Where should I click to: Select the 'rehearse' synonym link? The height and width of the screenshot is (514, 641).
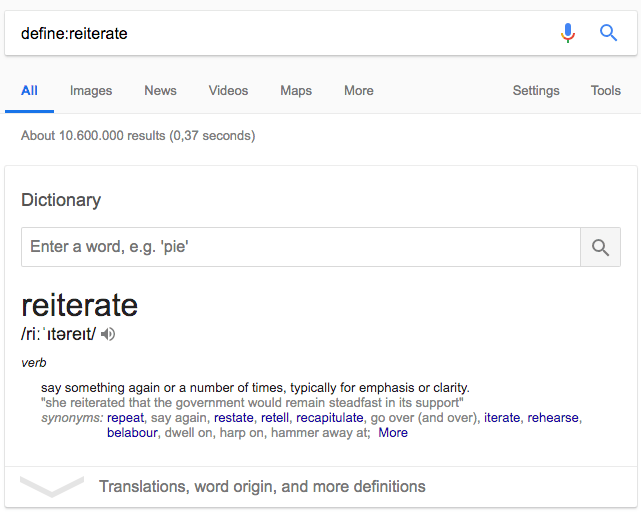(554, 417)
